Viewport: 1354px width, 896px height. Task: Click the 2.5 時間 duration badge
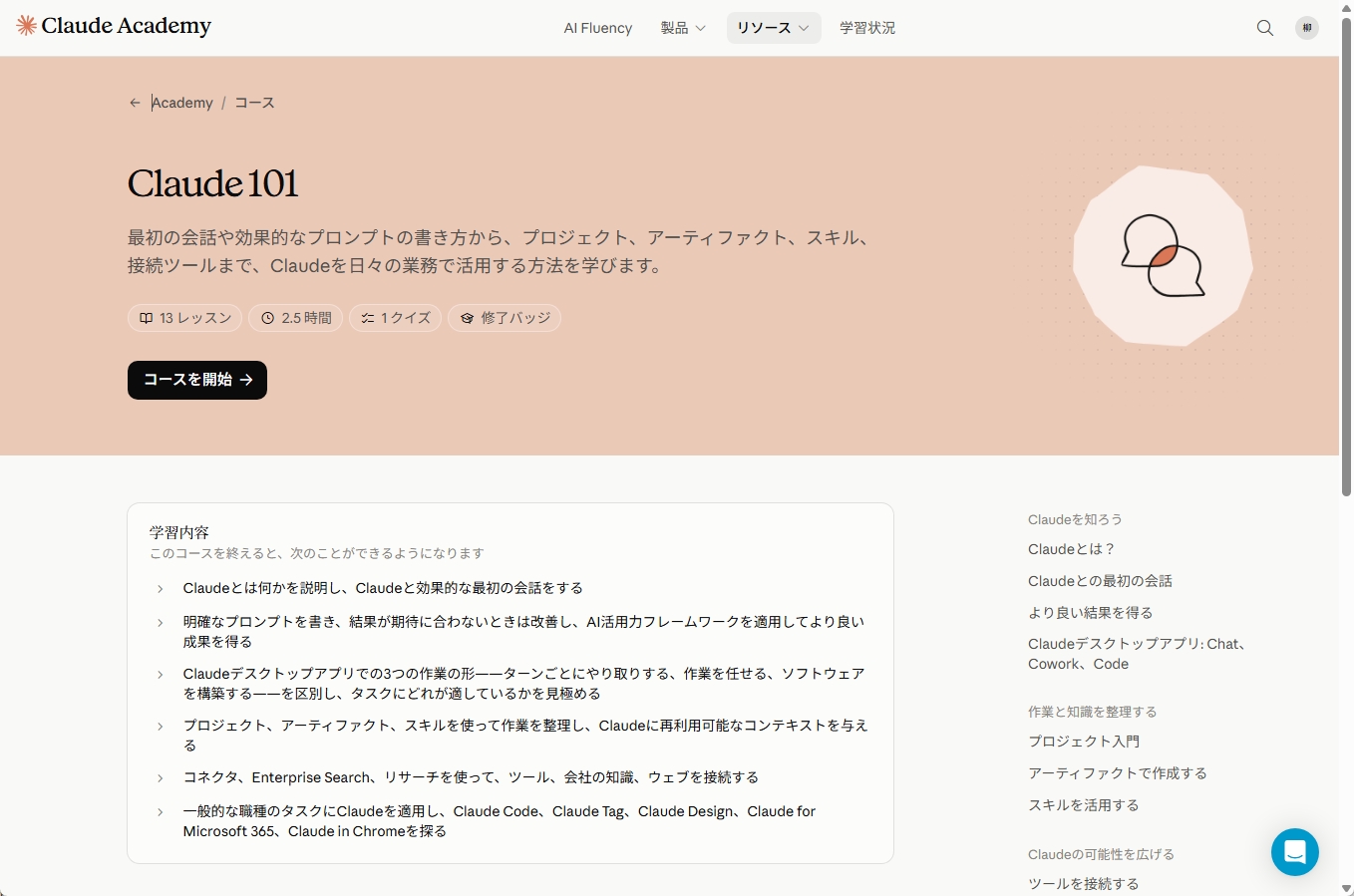296,318
